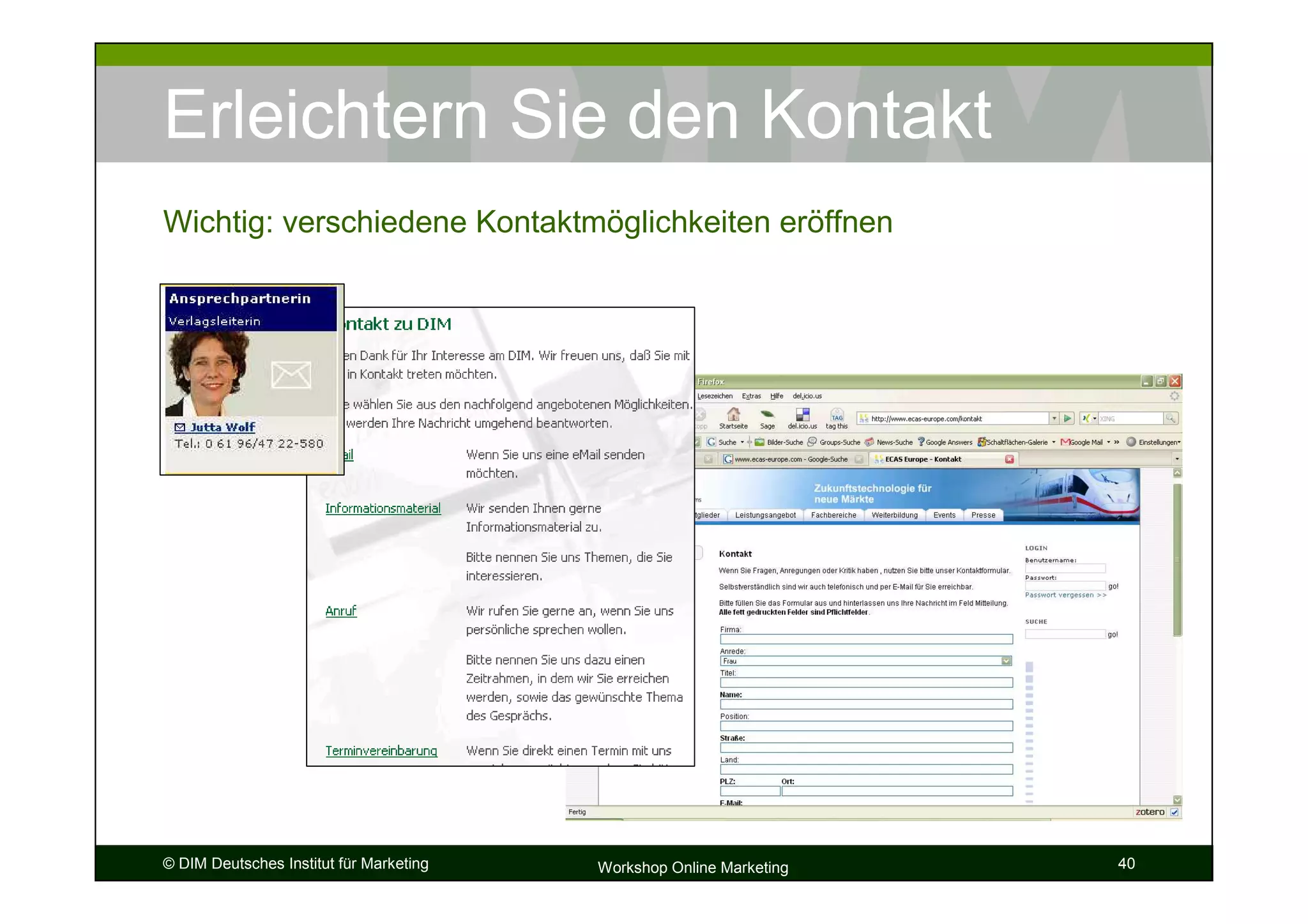Select the Leistungsangebot navigation tab
The image size is (1308, 924).
pyautogui.click(x=765, y=515)
